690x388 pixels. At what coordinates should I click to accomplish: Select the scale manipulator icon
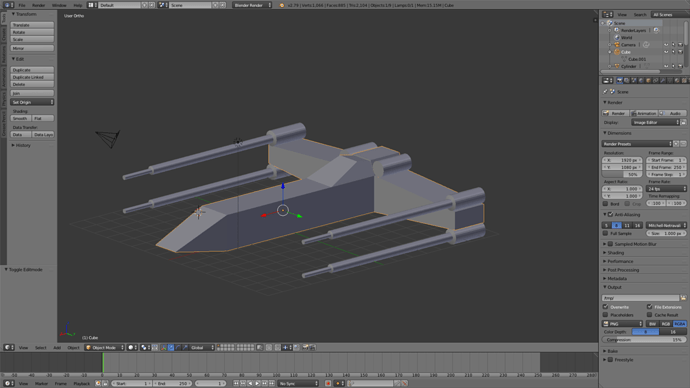point(185,348)
